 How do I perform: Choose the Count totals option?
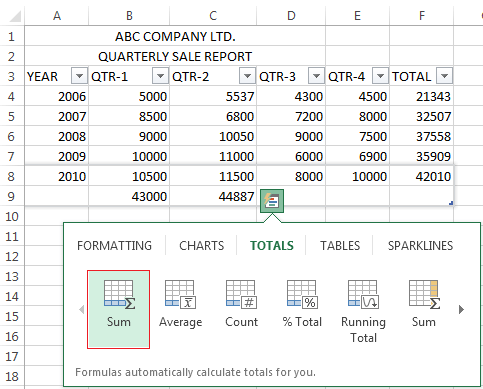241,304
